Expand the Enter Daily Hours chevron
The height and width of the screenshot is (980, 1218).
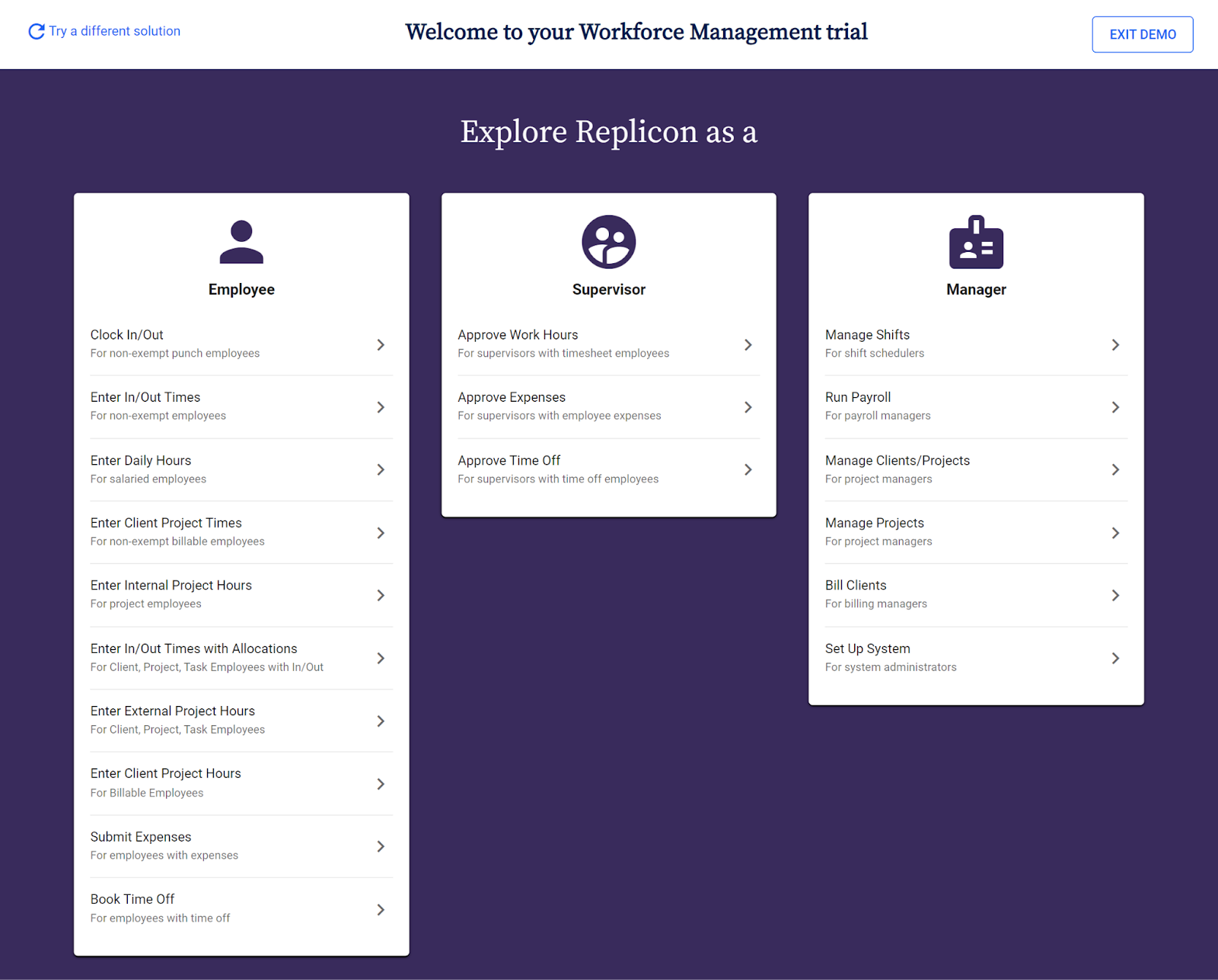[x=381, y=469]
